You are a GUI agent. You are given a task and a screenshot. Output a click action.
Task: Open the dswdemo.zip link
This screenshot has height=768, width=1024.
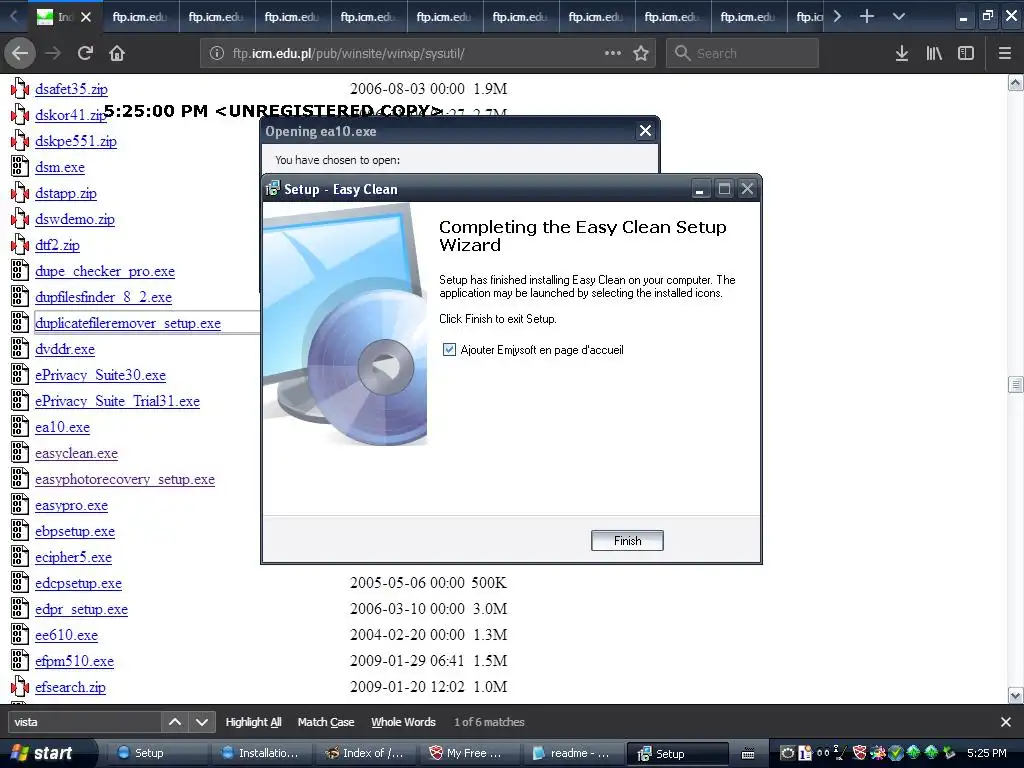point(74,219)
